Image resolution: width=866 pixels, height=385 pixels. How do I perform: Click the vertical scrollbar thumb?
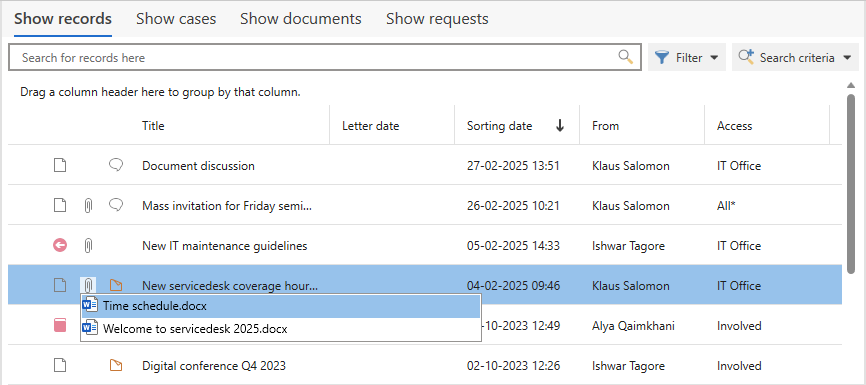[851, 184]
